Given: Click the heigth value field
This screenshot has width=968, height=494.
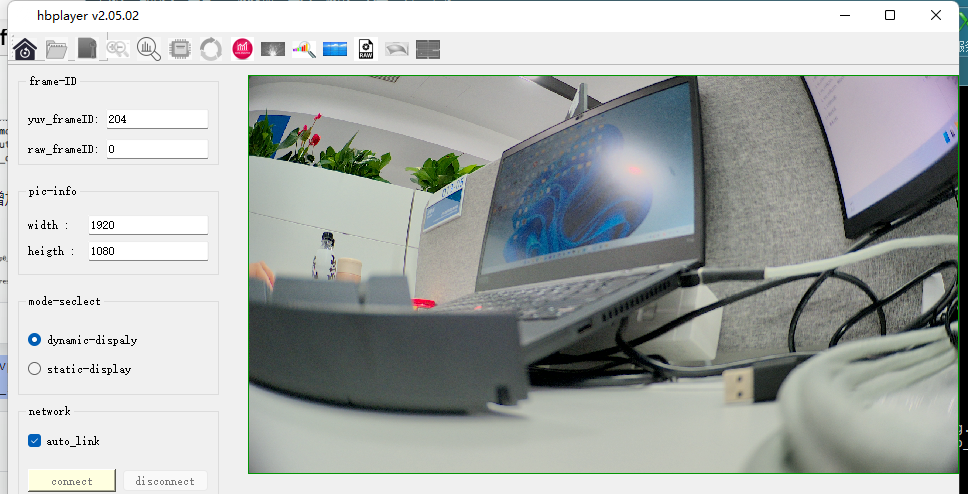Looking at the screenshot, I should [x=148, y=251].
